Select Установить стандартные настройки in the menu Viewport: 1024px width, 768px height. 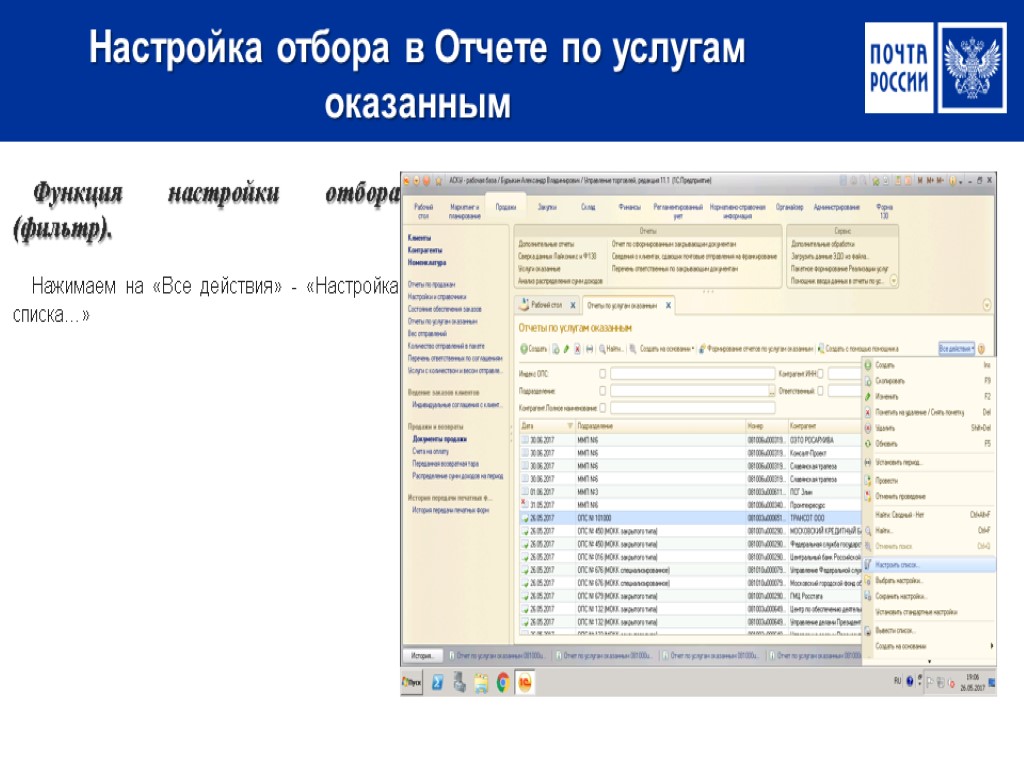(x=929, y=612)
